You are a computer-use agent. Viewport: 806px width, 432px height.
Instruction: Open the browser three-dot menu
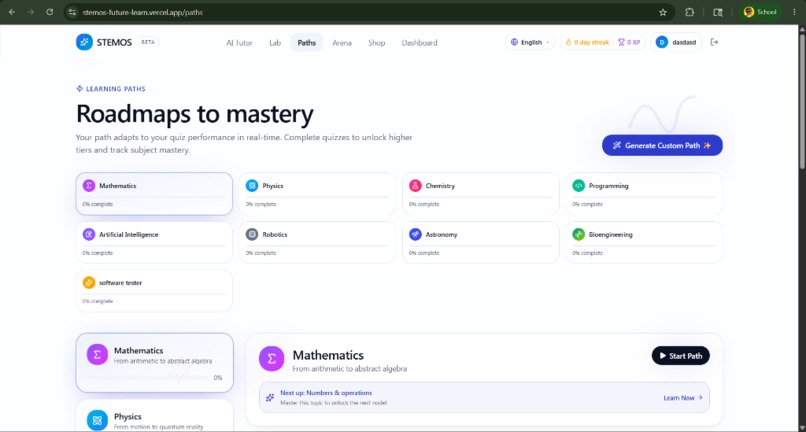tap(794, 12)
